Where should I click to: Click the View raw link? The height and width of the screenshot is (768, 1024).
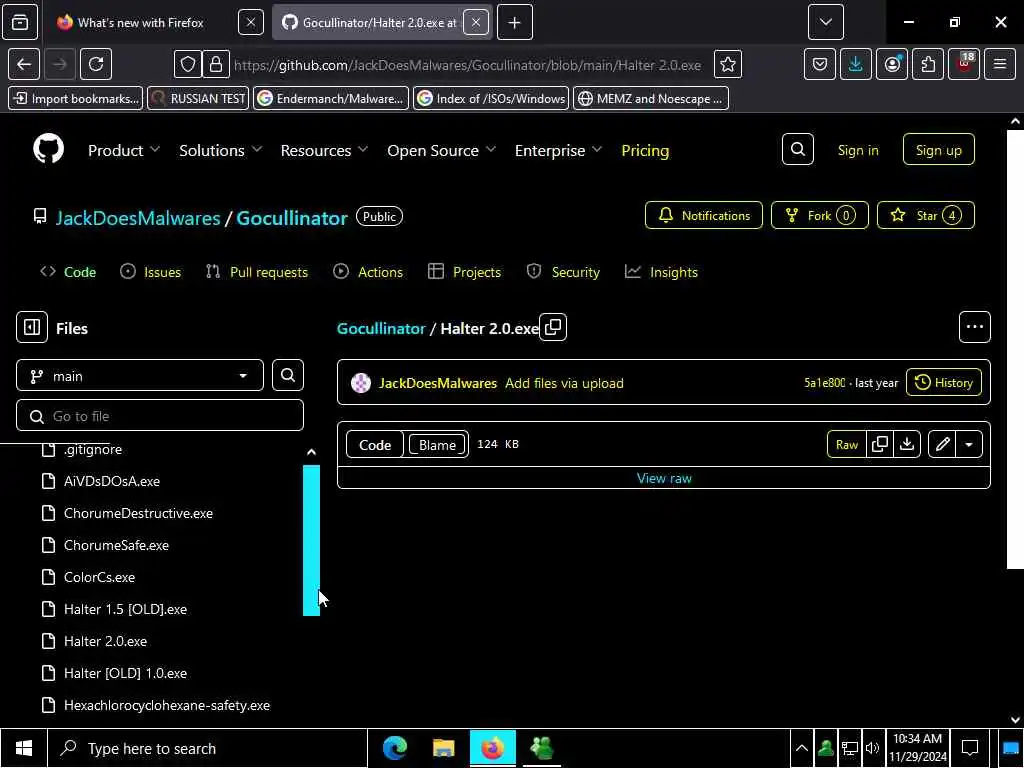664,478
